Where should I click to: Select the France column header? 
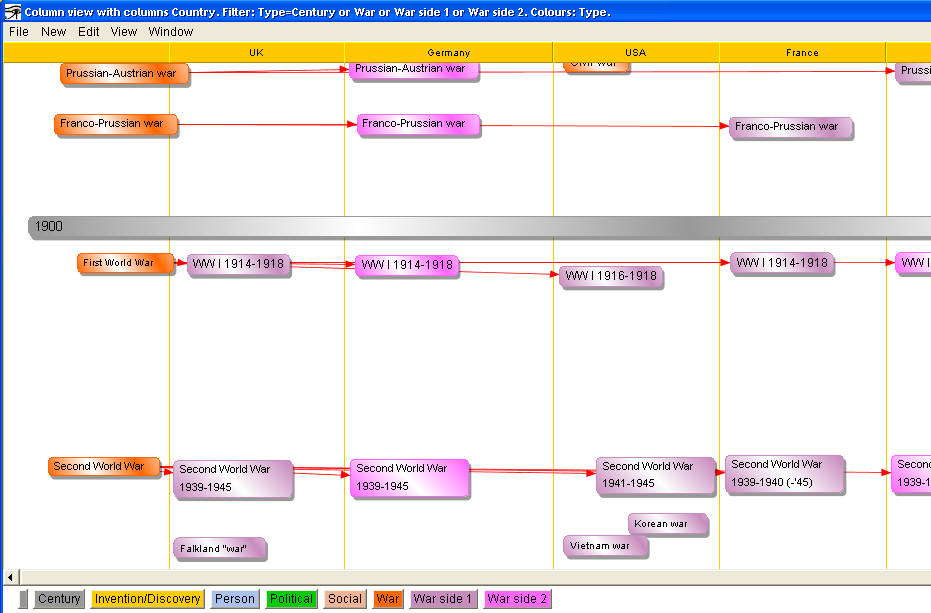801,53
